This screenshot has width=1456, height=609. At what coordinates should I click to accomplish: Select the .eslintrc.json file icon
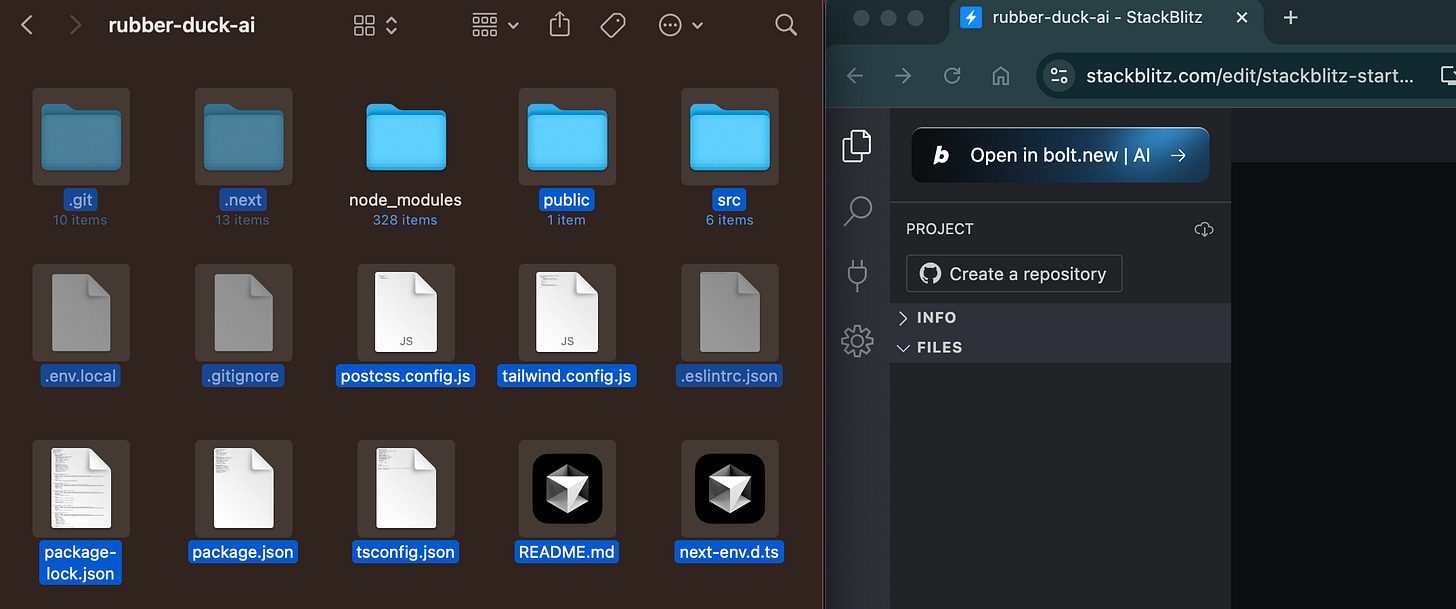coord(730,312)
